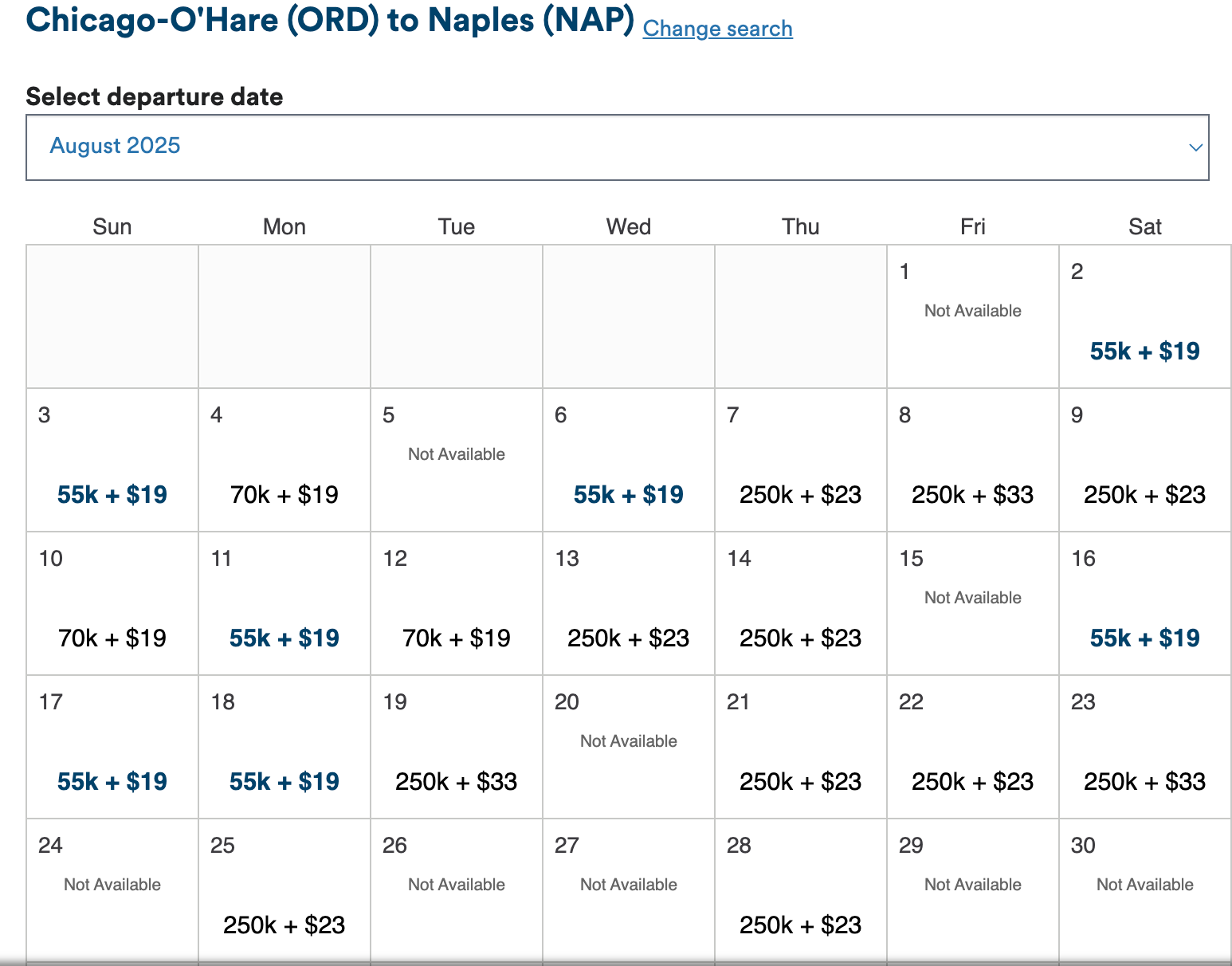Select August 19 fare 250k + $33

tap(457, 782)
